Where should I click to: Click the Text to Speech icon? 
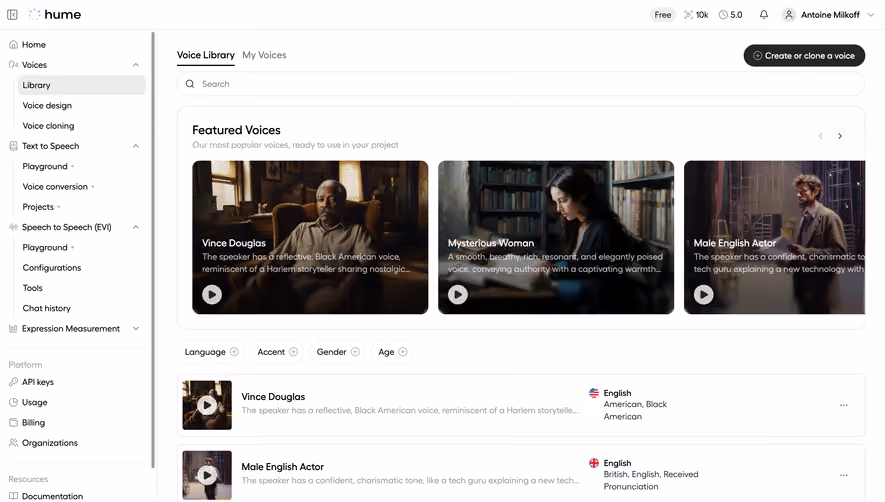(13, 146)
